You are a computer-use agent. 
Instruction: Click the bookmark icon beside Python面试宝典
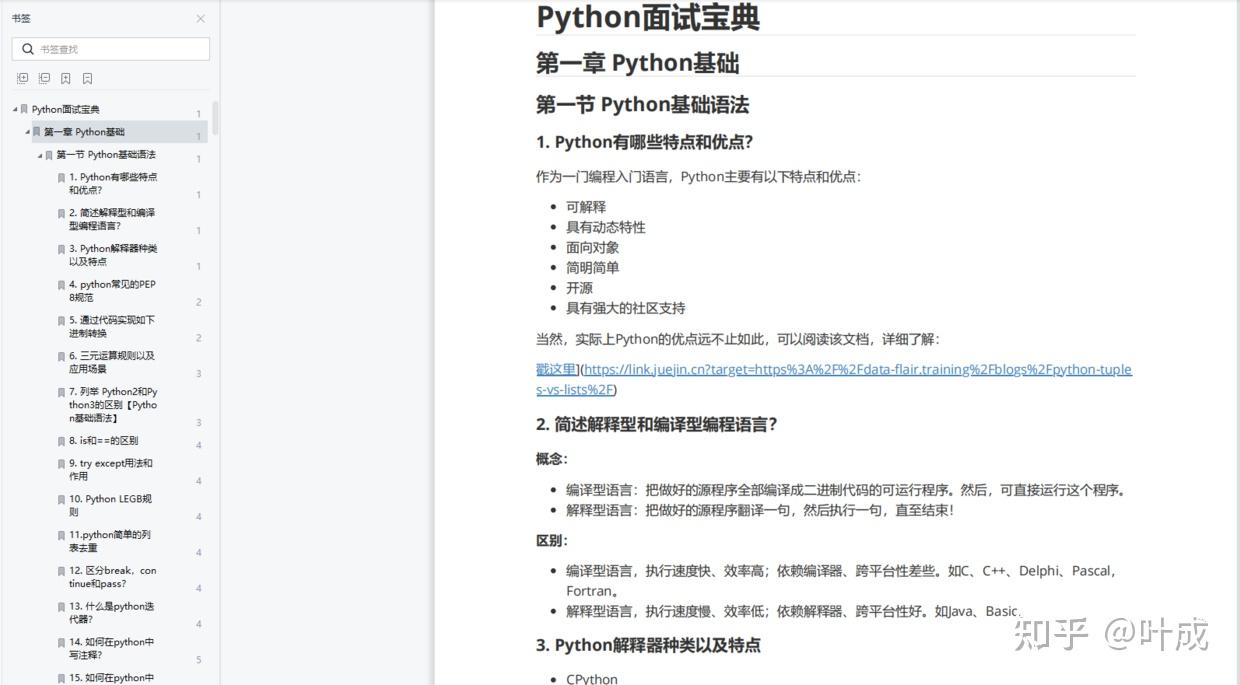click(23, 108)
